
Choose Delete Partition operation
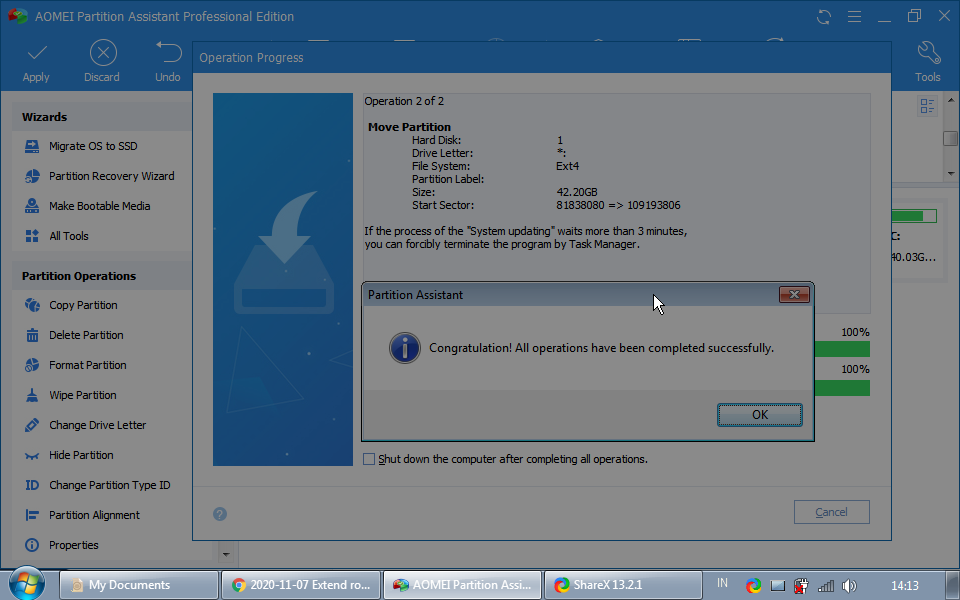point(86,336)
